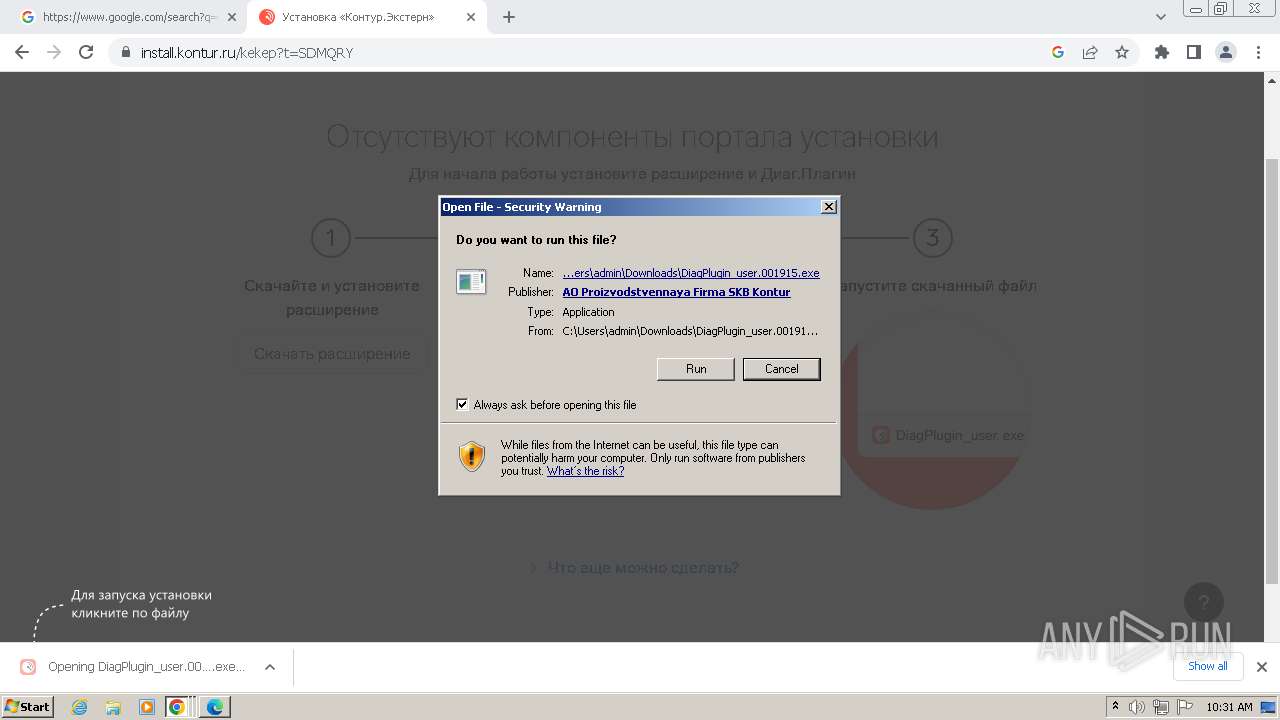The image size is (1280, 720).
Task: Click the step 3 circle on page
Action: coord(932,238)
